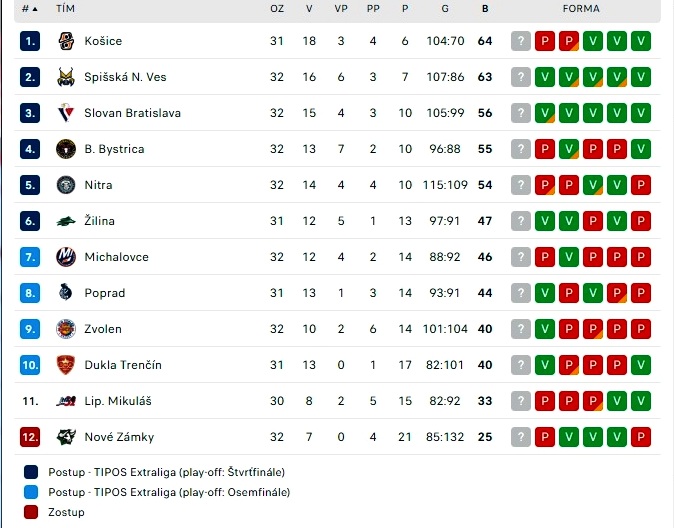Sort standings by G goals column header
This screenshot has width=674, height=528.
point(445,9)
